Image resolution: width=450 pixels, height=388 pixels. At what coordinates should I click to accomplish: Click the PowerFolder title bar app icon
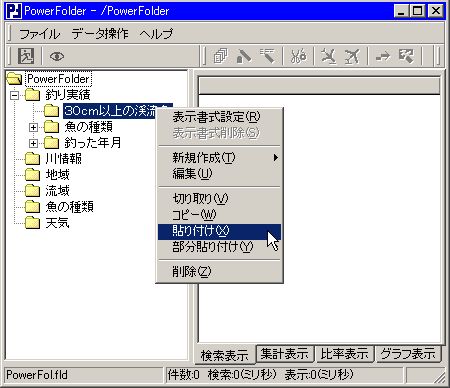[14, 11]
